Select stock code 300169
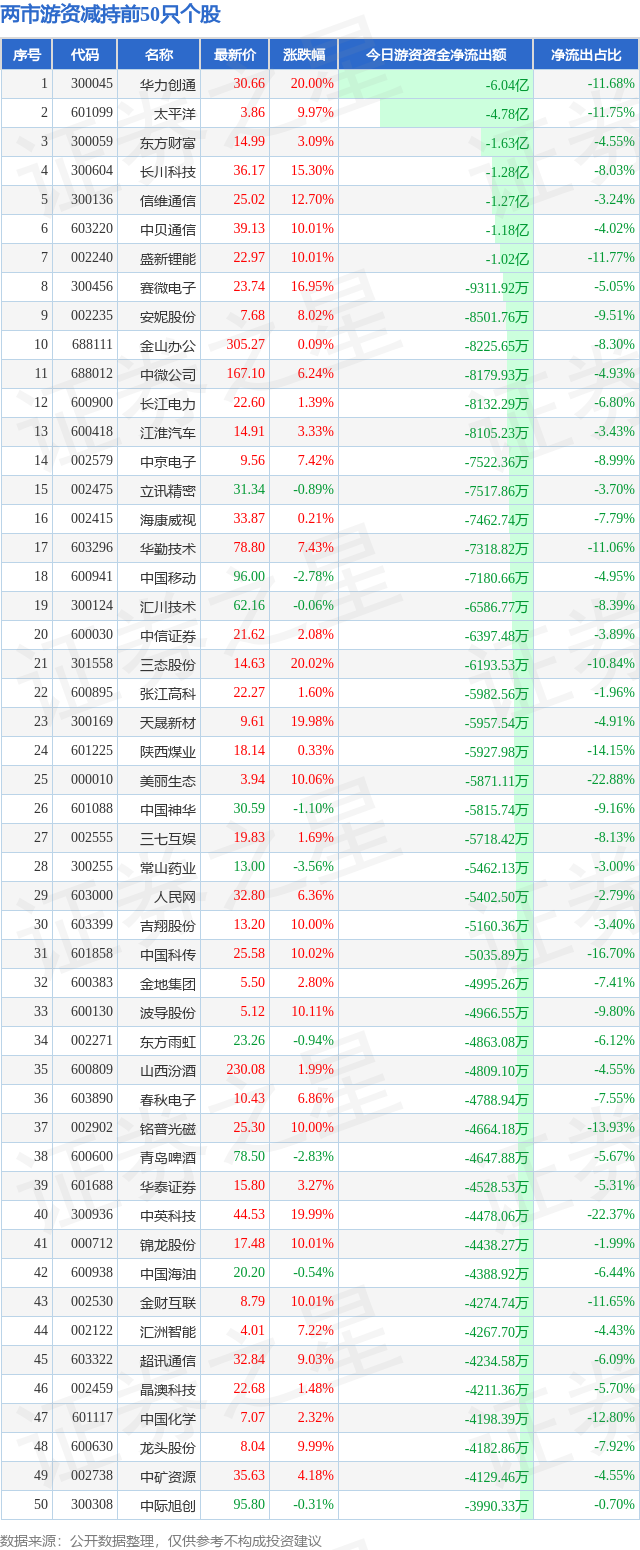This screenshot has height=1550, width=640. click(x=92, y=722)
